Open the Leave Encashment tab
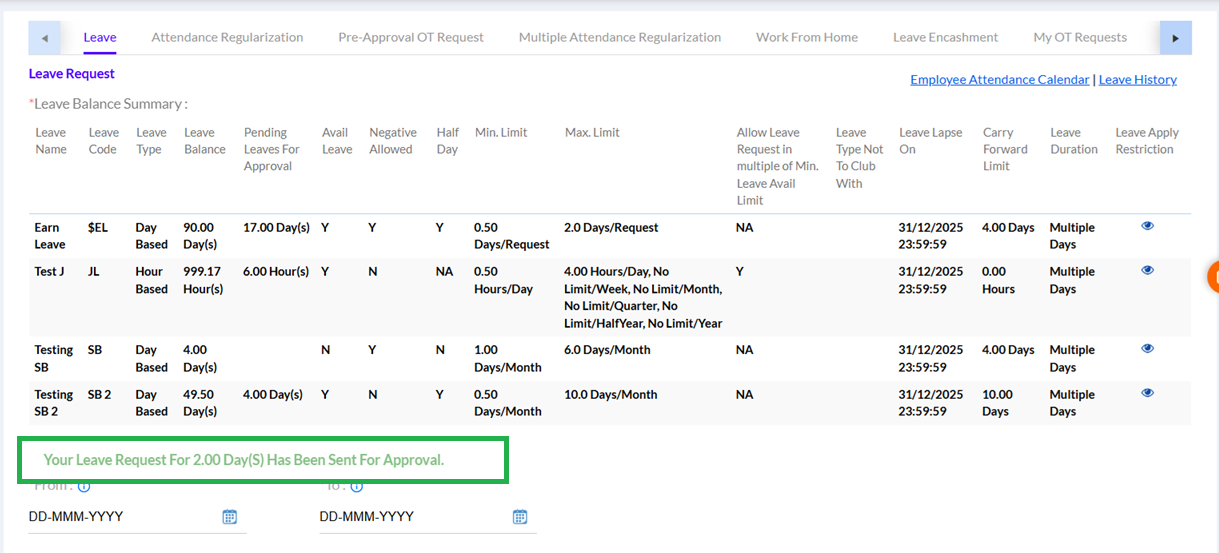The width and height of the screenshot is (1219, 553). click(945, 37)
